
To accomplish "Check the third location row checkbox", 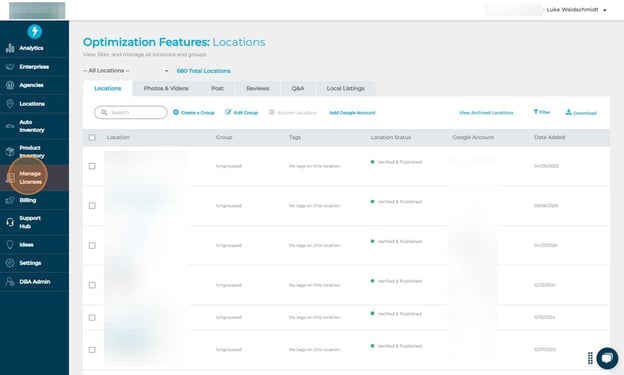I will (x=92, y=246).
